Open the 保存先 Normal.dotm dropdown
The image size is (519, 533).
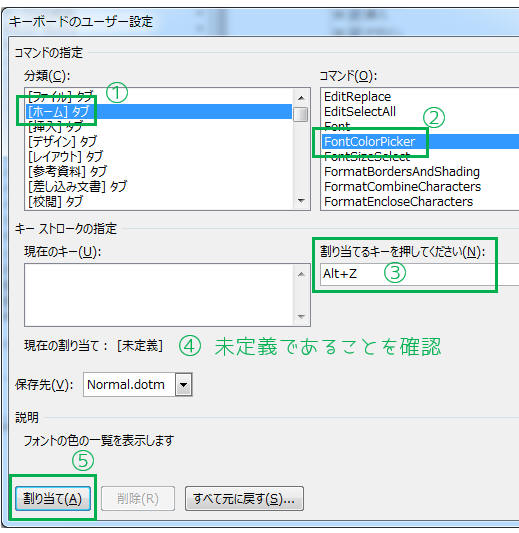click(x=184, y=385)
